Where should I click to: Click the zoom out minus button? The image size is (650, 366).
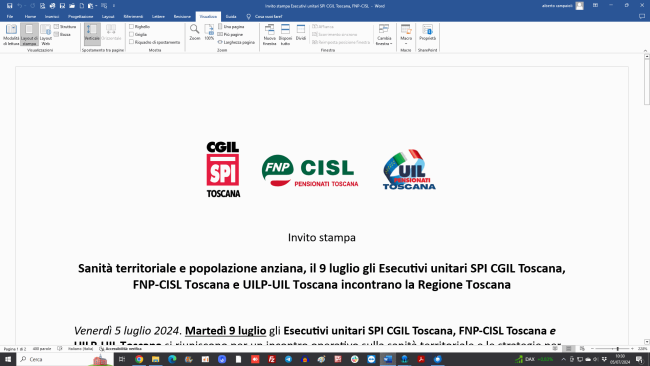pyautogui.click(x=592, y=349)
